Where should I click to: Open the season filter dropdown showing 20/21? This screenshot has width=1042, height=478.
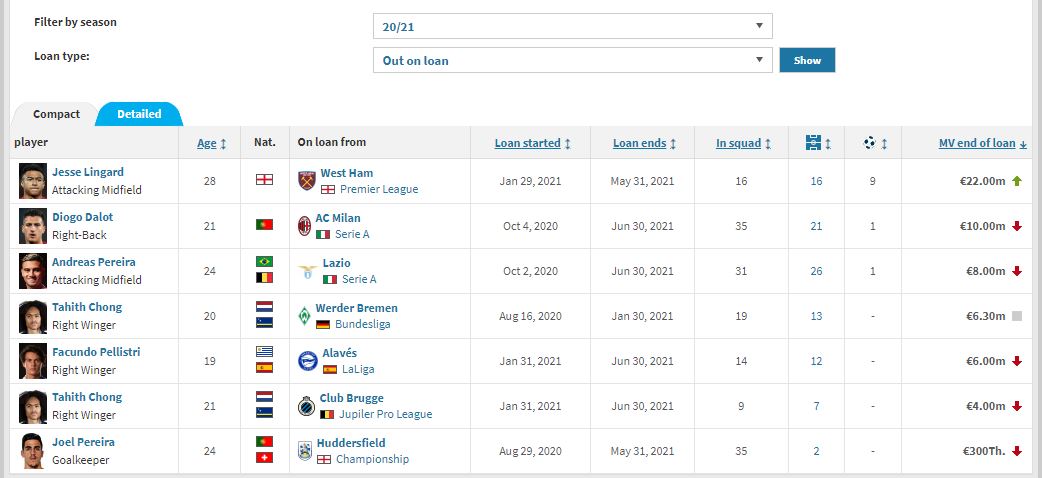[572, 26]
